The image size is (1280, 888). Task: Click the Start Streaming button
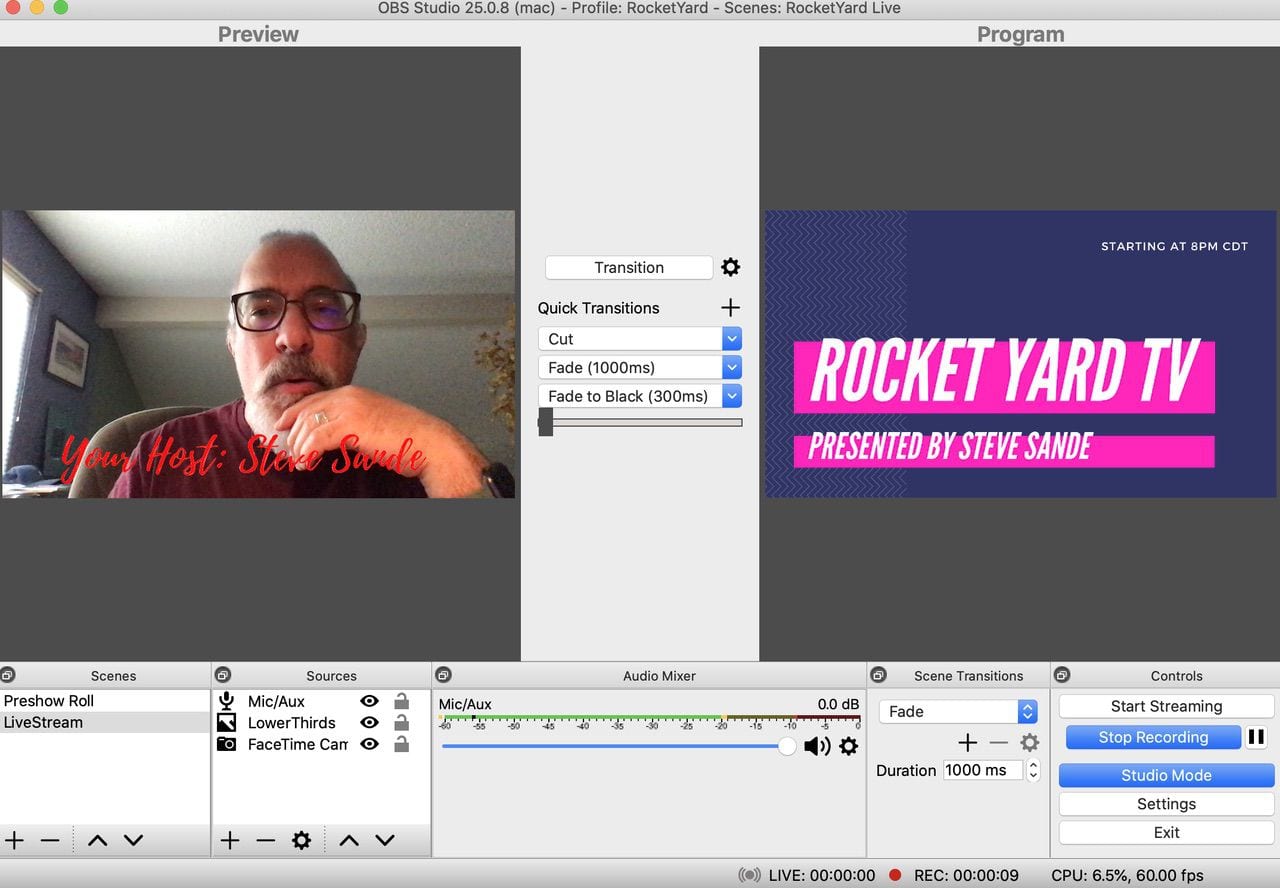(x=1166, y=706)
